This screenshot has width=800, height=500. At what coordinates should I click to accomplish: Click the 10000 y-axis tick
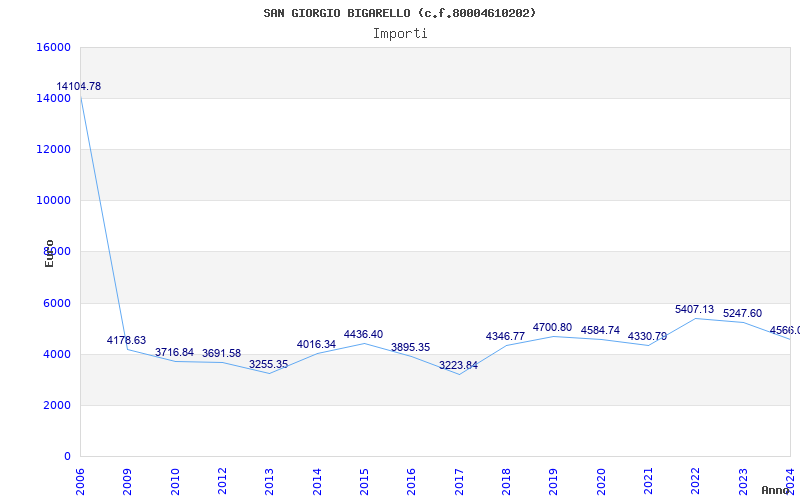54,200
